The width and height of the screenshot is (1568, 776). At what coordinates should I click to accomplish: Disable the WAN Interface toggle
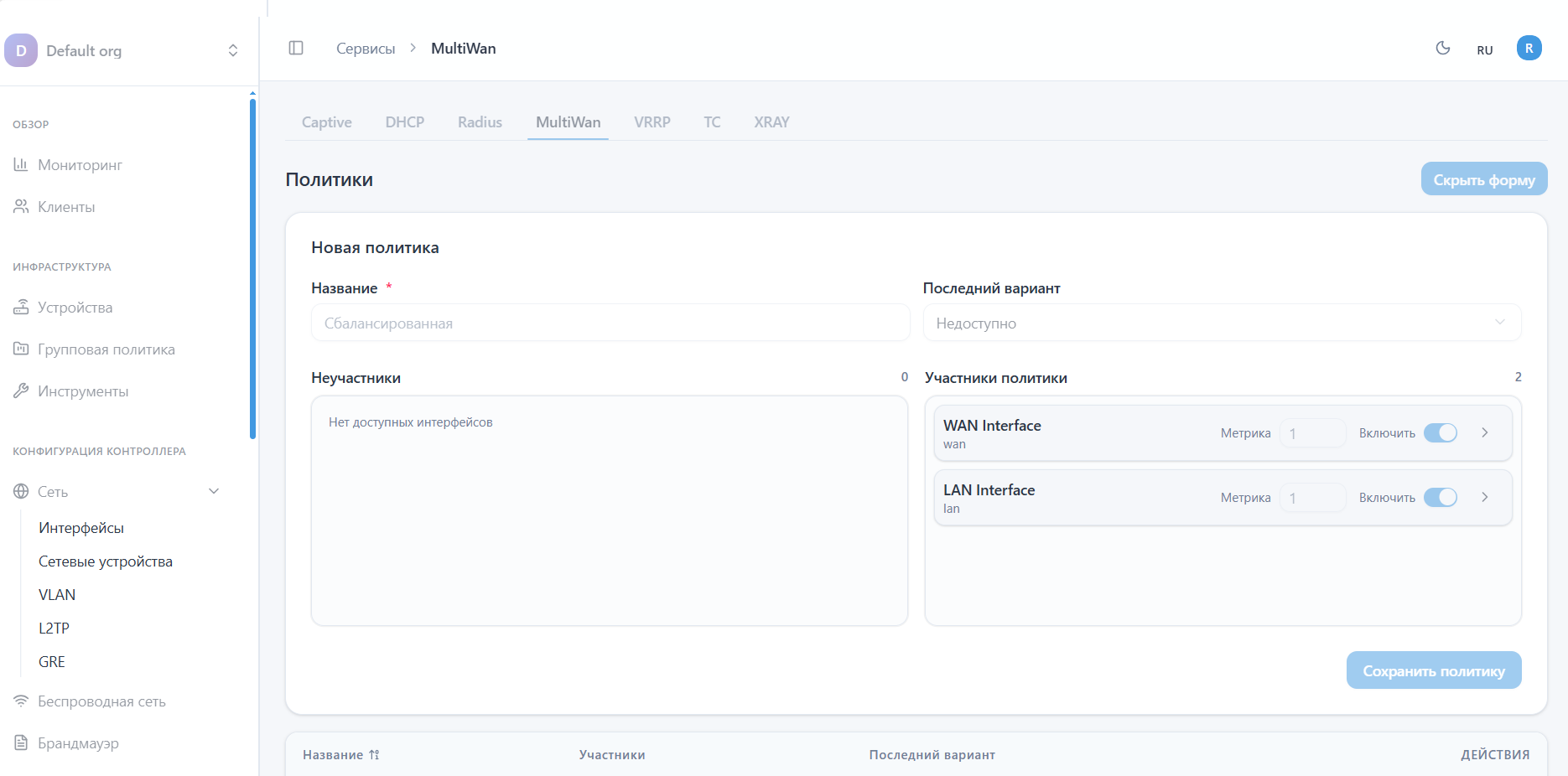click(x=1441, y=433)
